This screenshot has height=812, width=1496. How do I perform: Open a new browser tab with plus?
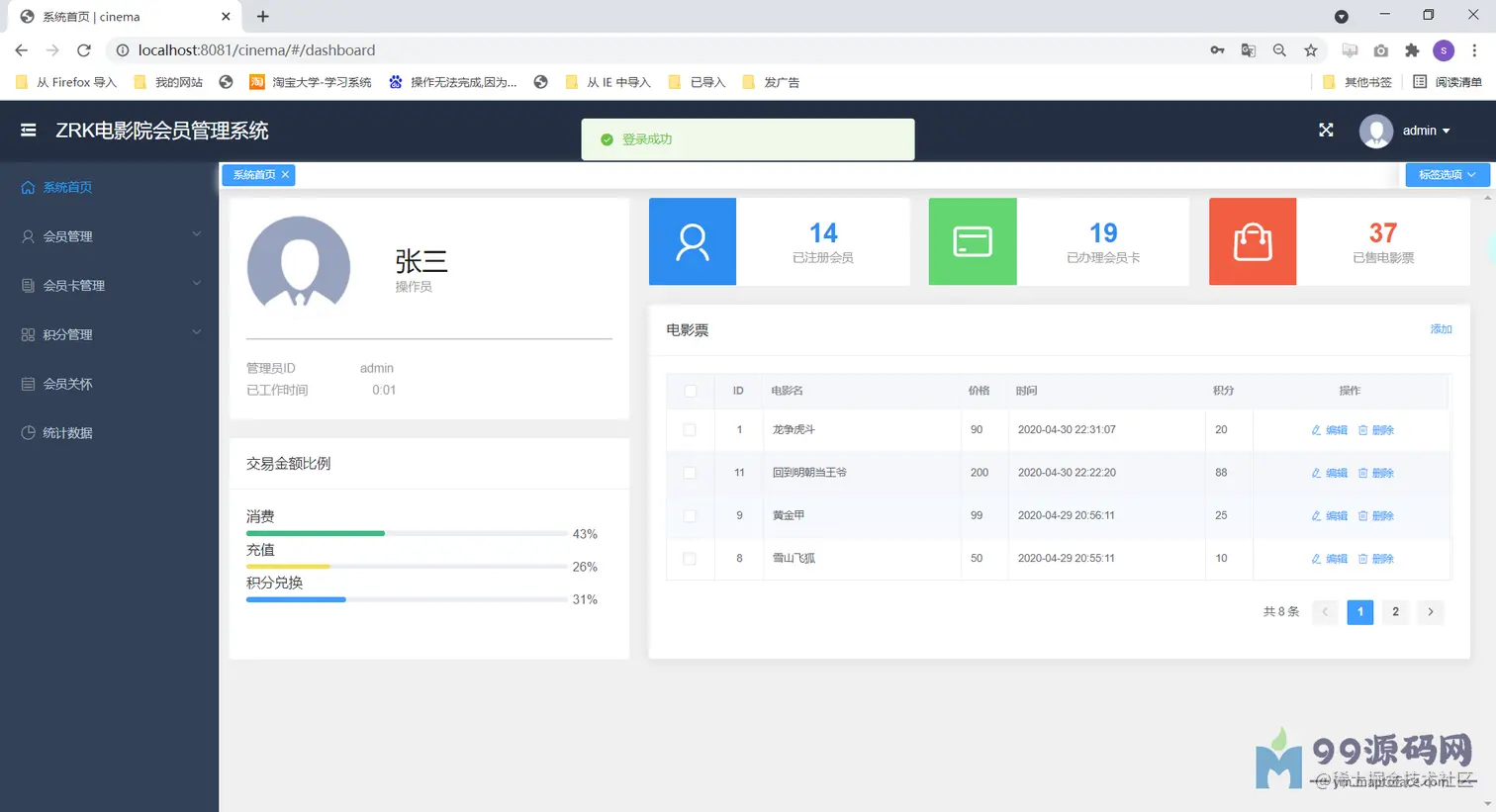tap(263, 16)
